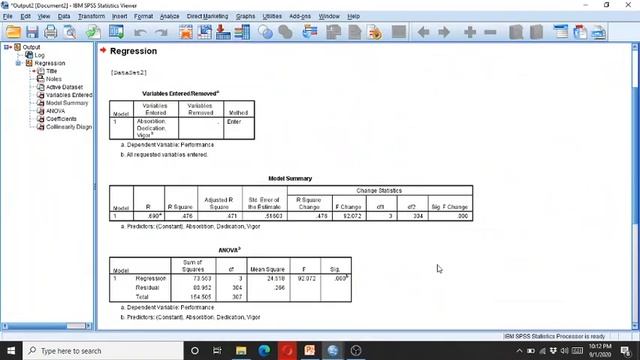Open the Utilities menu
This screenshot has height=360, width=640.
click(x=272, y=16)
